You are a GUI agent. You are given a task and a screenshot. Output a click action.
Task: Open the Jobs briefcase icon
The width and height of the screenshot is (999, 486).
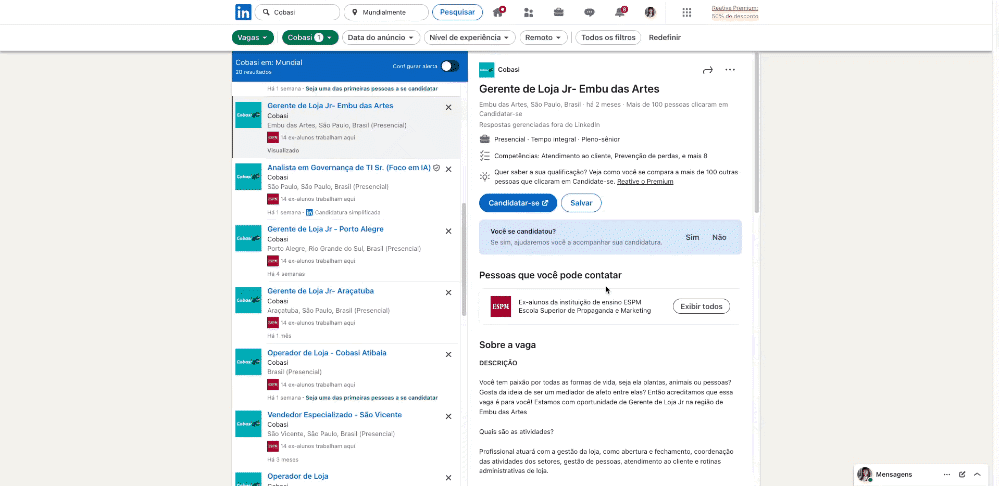(559, 12)
